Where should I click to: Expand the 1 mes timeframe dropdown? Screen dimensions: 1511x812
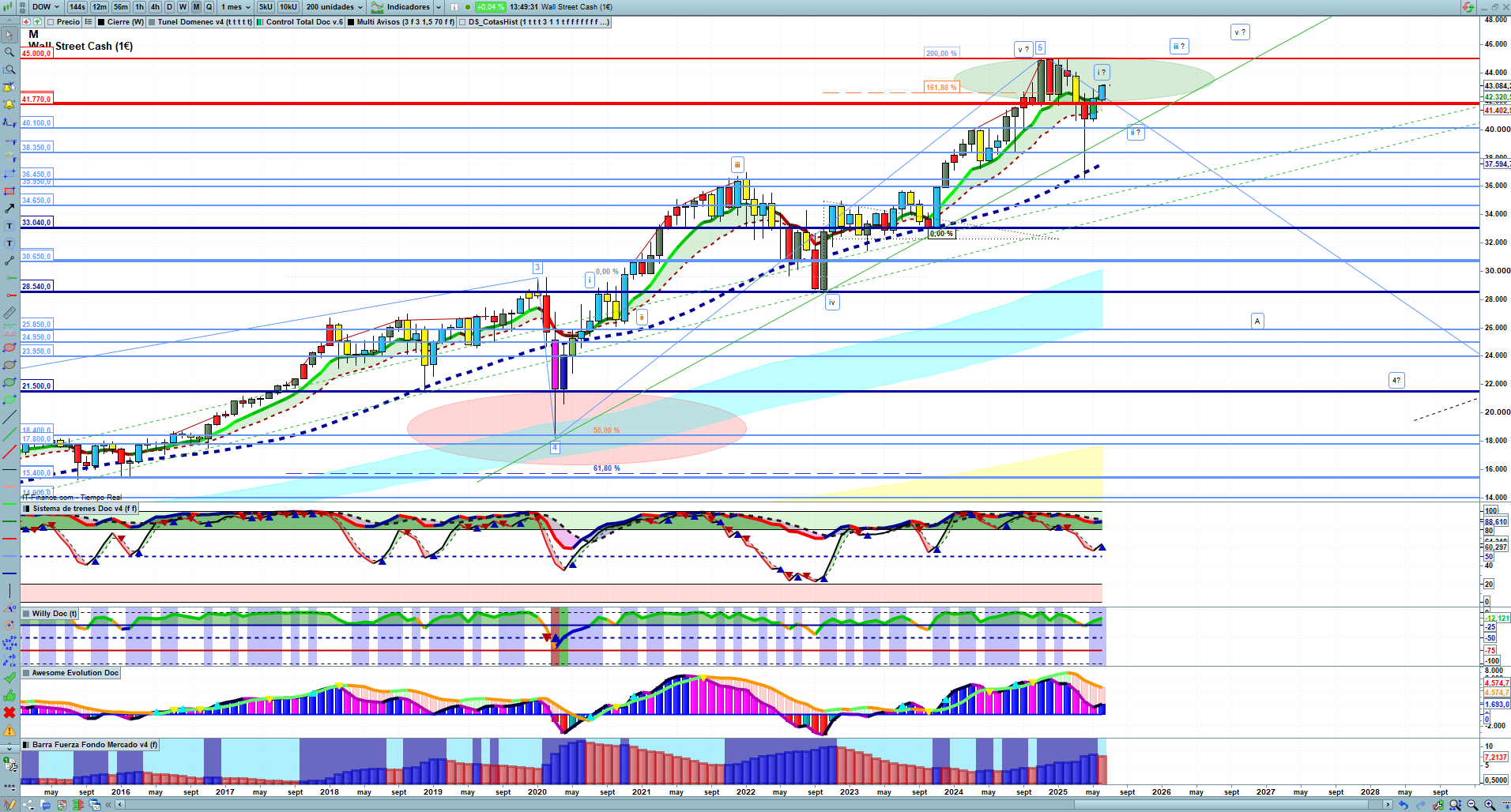pyautogui.click(x=236, y=7)
